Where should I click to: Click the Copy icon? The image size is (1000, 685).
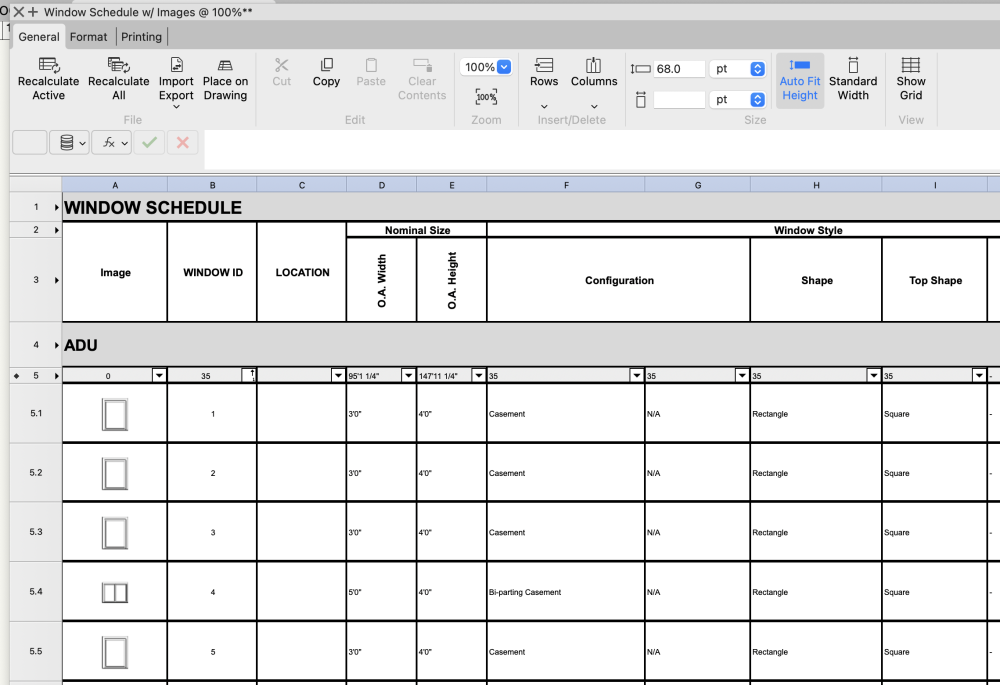pos(326,66)
